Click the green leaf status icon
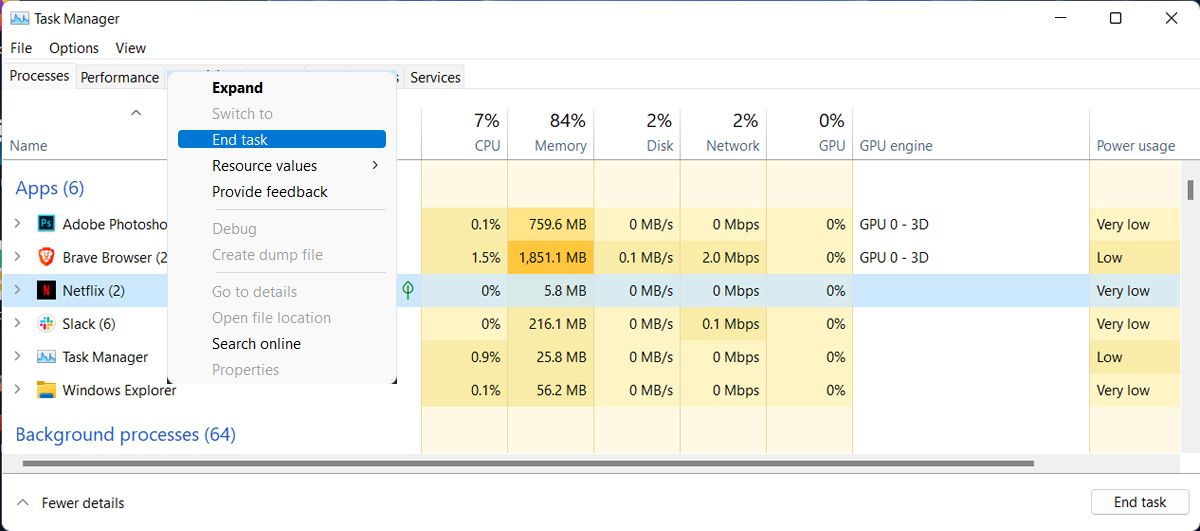Screen dimensions: 1200x531 pyautogui.click(x=408, y=291)
